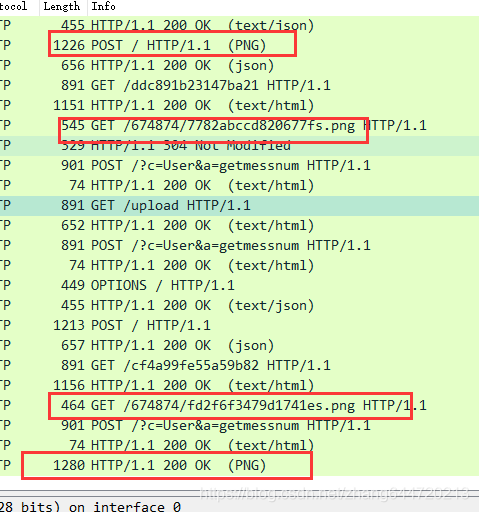This screenshot has height=512, width=479.
Task: Select the 891-length POST /?c=User&a=getmessnum packet
Action: [x=239, y=246]
